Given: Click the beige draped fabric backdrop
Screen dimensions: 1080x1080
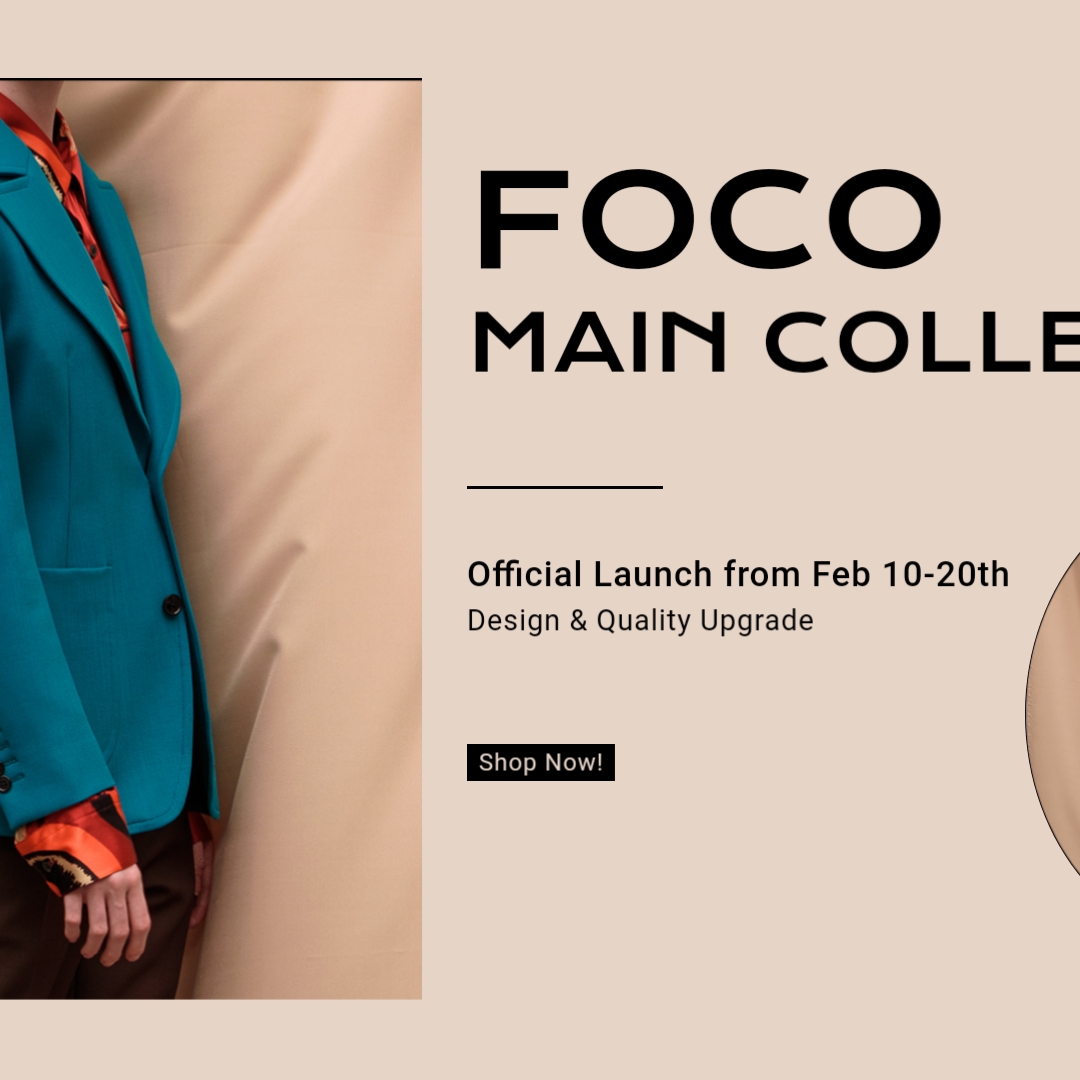Looking at the screenshot, I should [303, 537].
